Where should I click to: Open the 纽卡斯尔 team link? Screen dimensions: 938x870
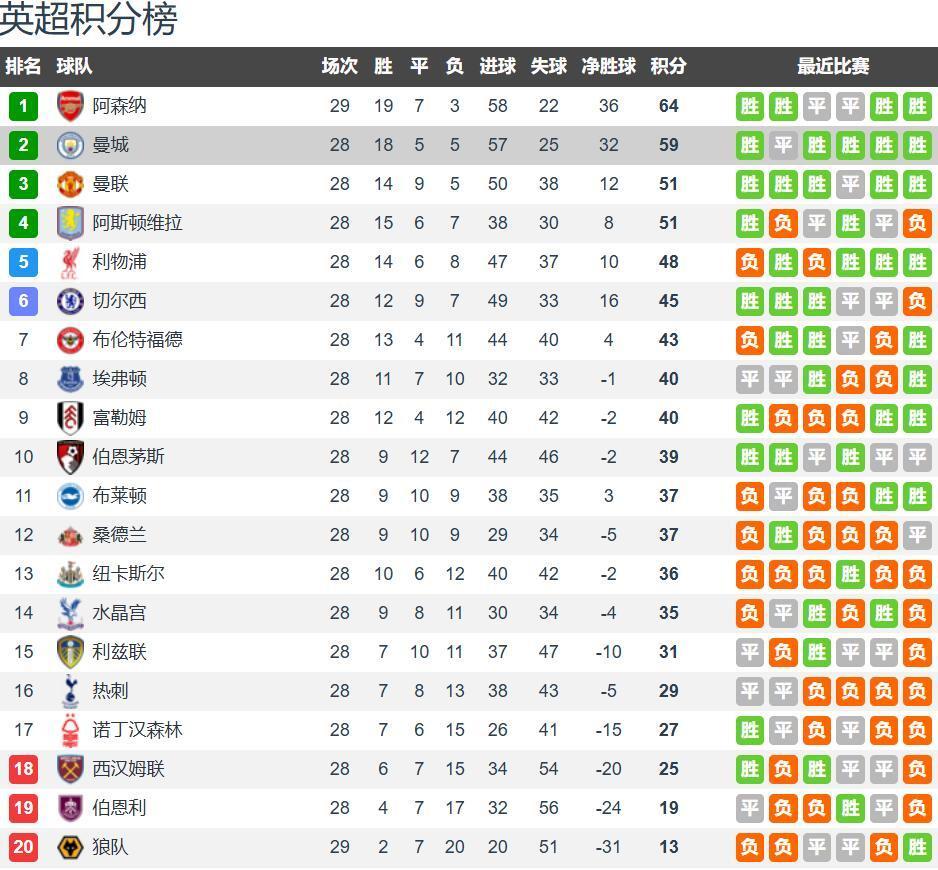pos(128,574)
